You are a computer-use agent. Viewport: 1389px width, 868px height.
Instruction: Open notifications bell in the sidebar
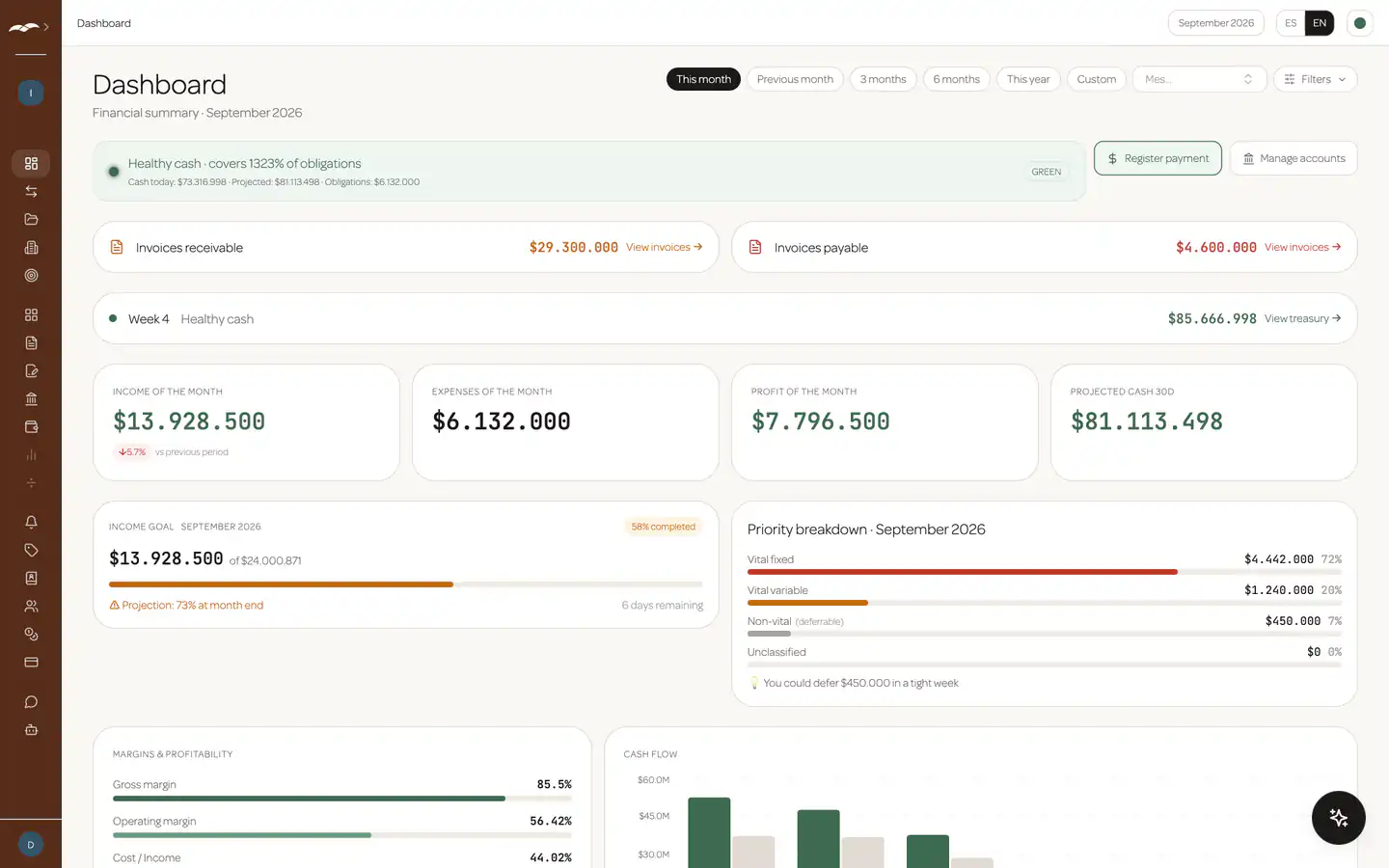point(31,522)
